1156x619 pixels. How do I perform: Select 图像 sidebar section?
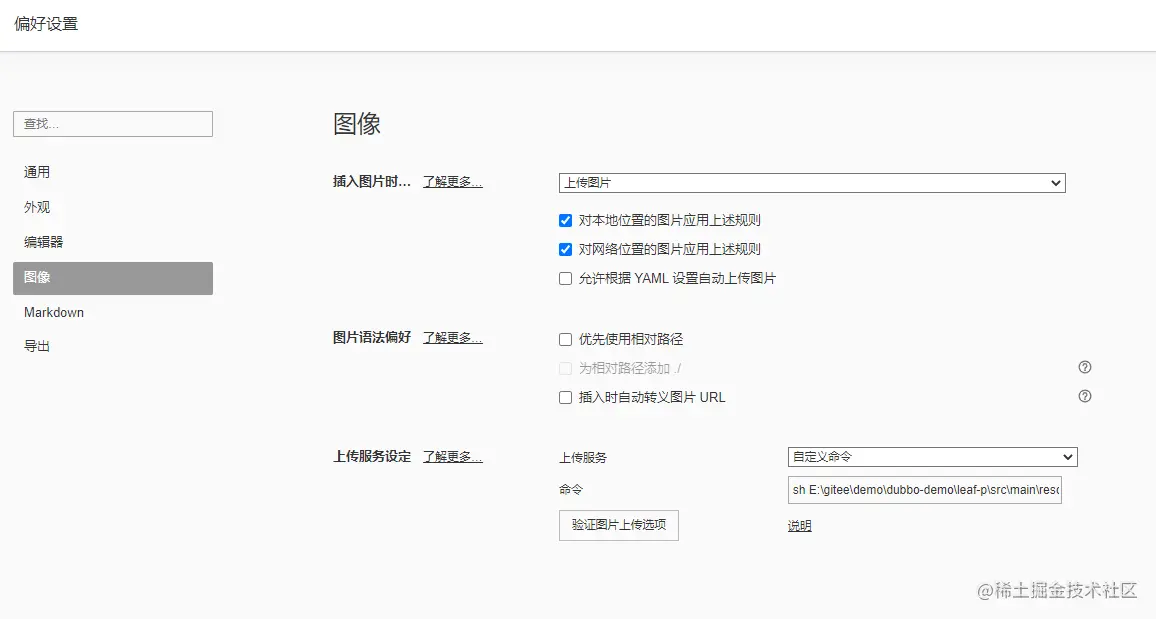pos(113,278)
